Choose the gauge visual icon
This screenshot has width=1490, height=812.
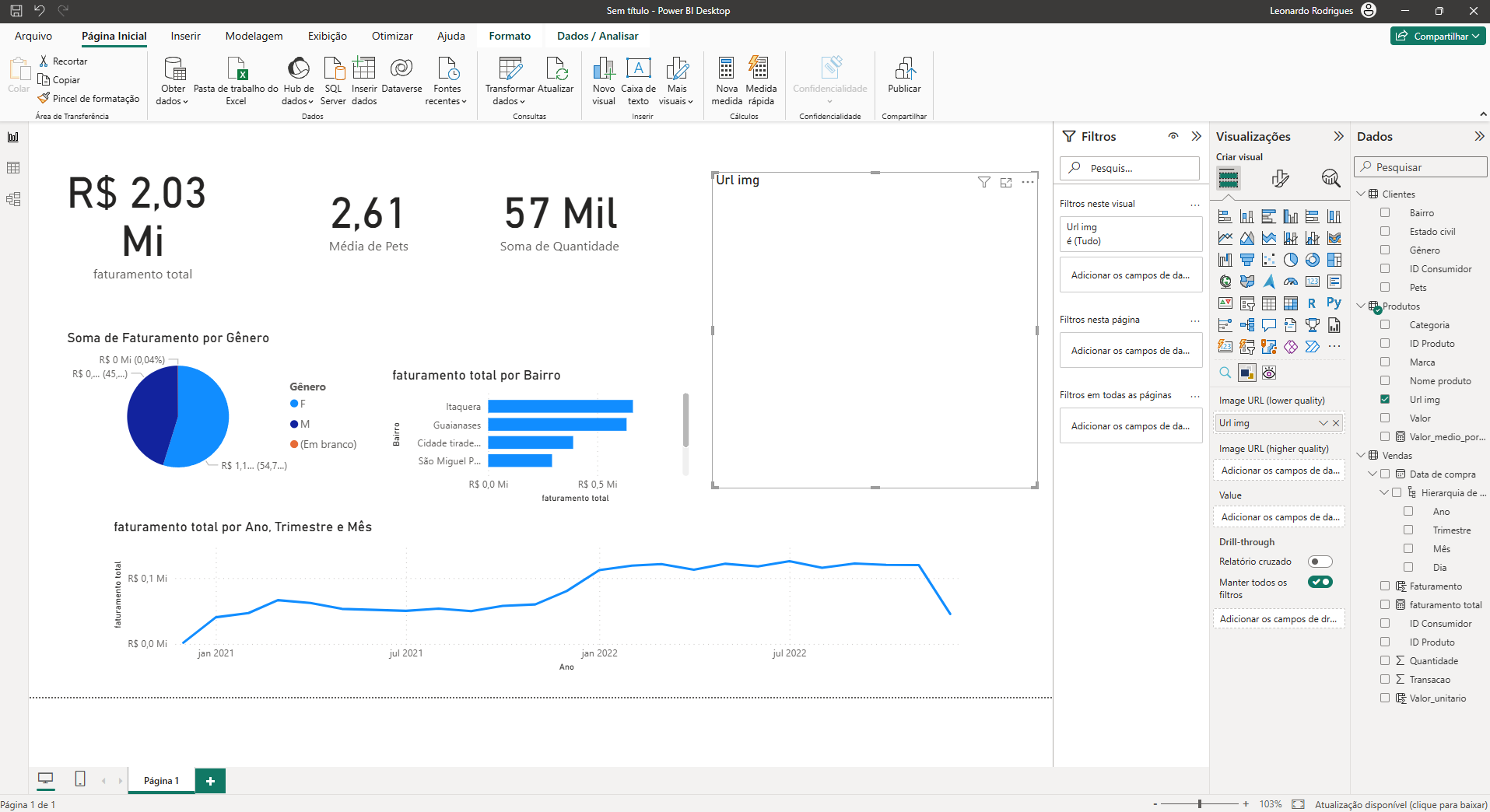(1291, 282)
